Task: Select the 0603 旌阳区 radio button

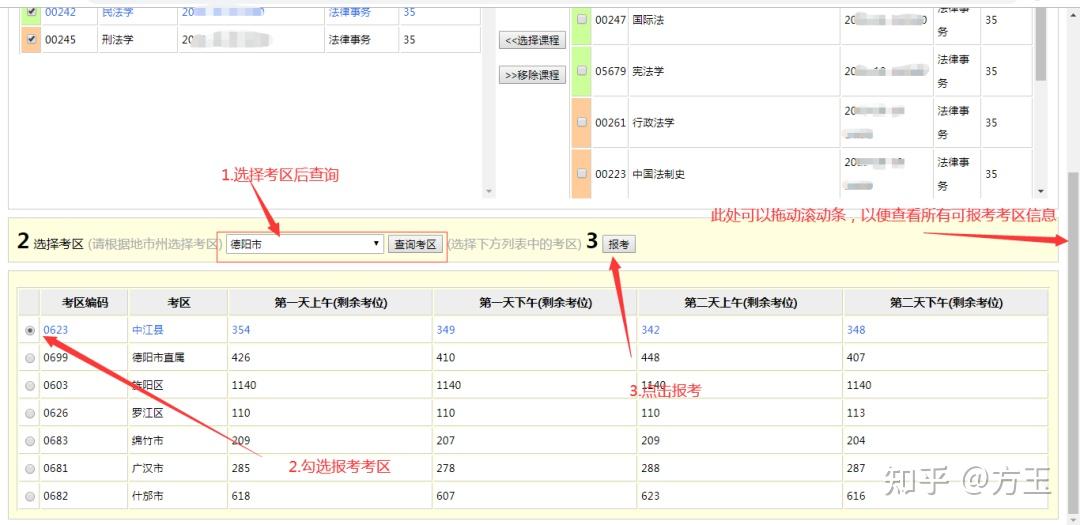Action: click(30, 386)
